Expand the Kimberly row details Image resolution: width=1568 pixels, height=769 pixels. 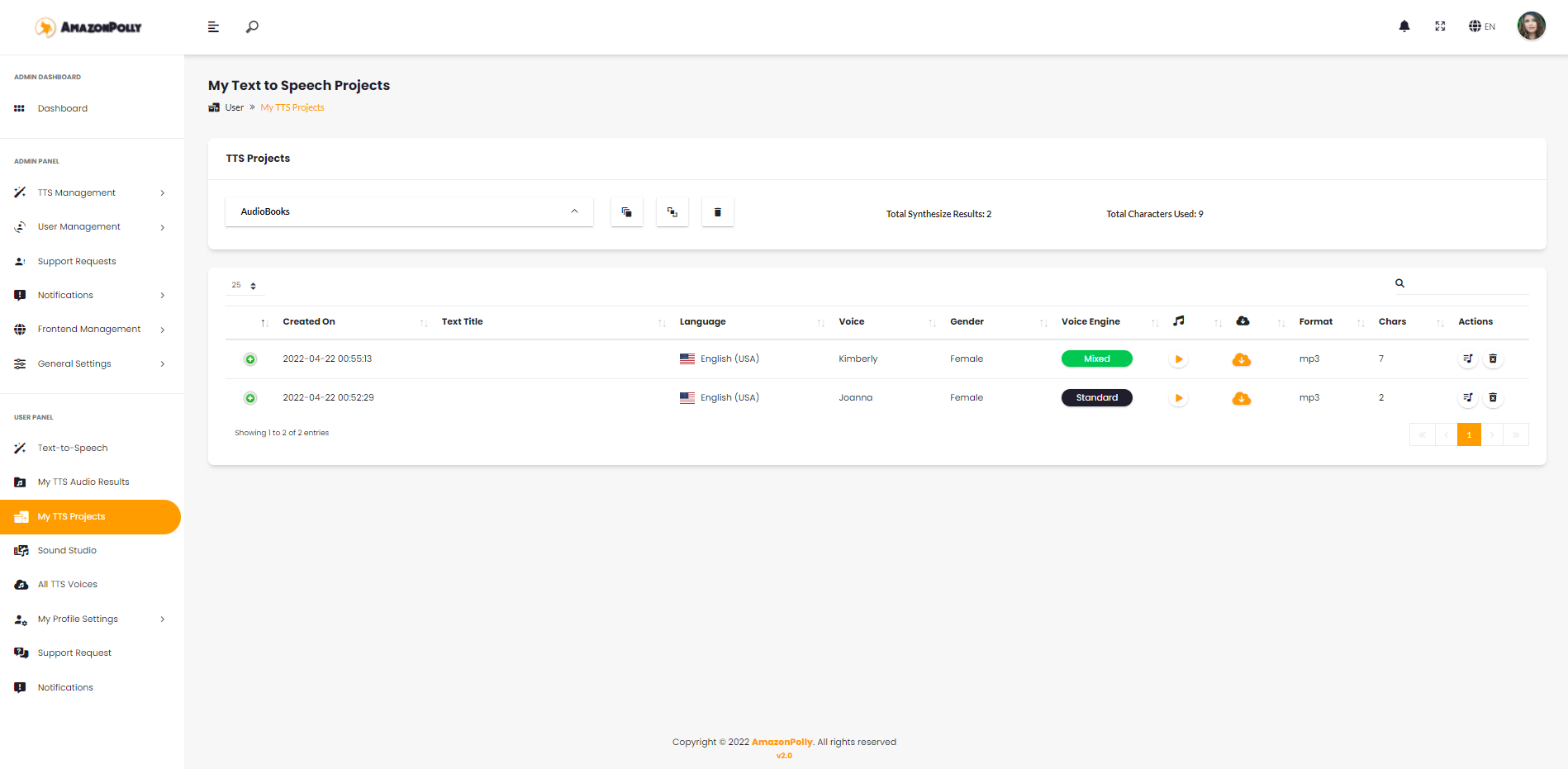(250, 359)
